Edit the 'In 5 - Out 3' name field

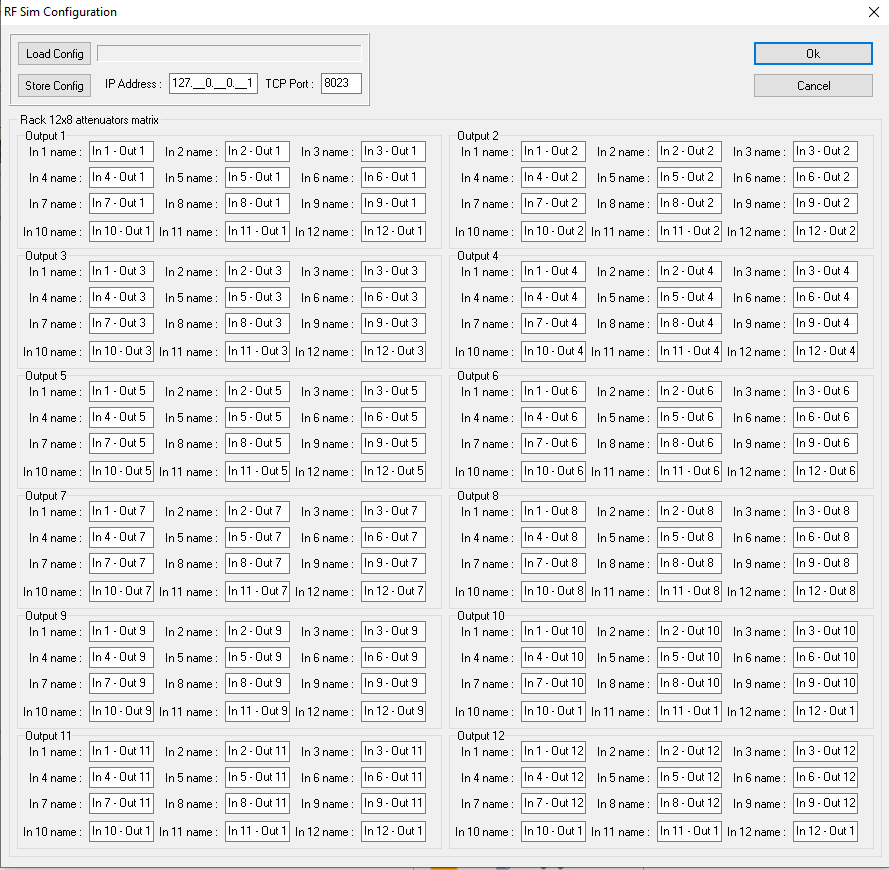click(x=257, y=298)
